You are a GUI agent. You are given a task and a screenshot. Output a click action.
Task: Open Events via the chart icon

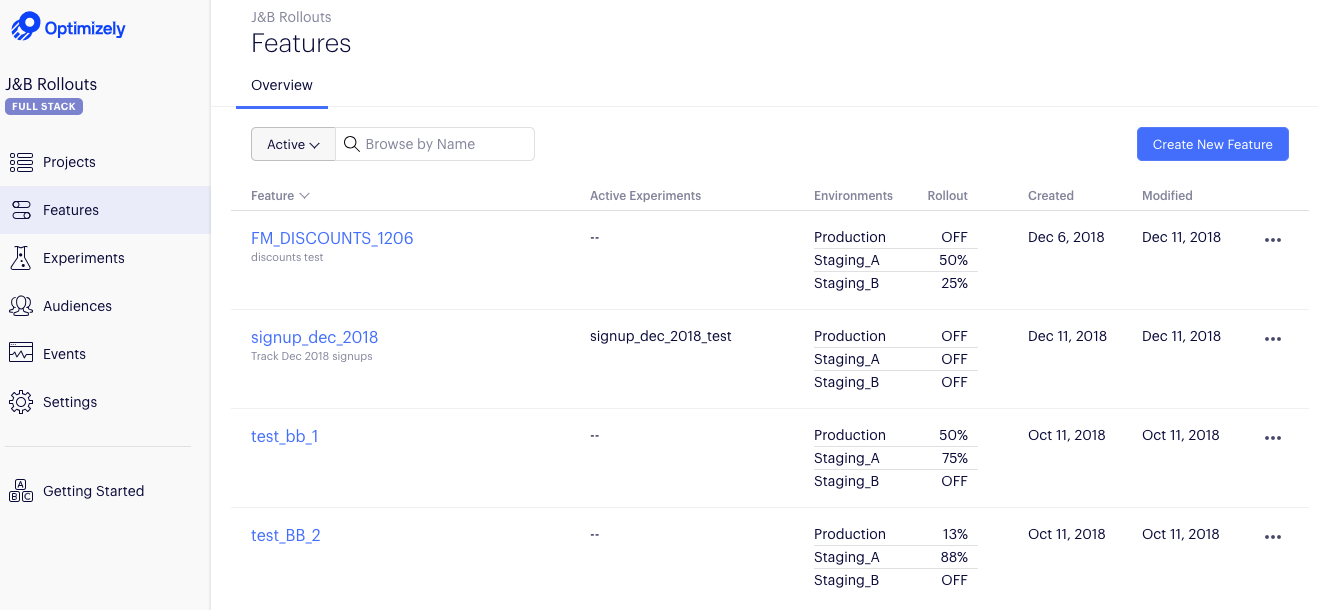[21, 353]
